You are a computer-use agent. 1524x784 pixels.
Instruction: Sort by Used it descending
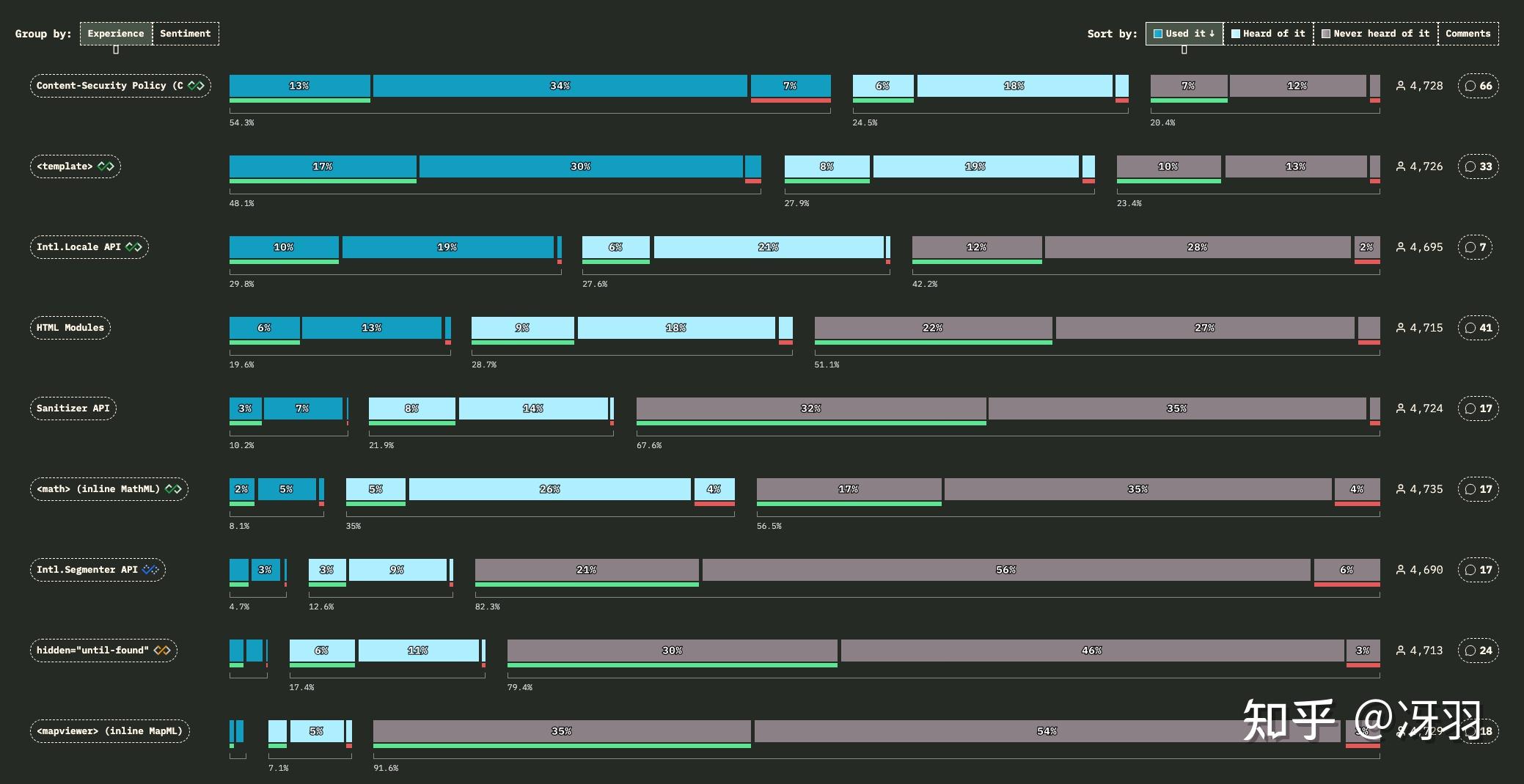1184,34
